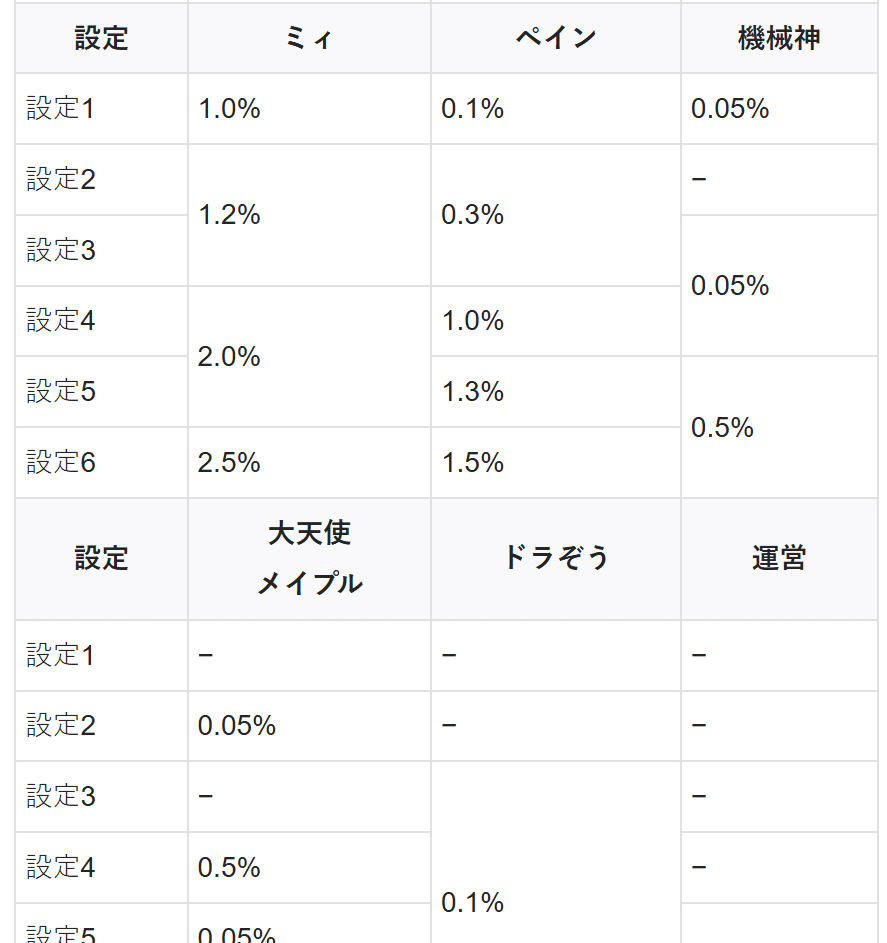The image size is (887, 943).
Task: Click the ミィ column header
Action: pos(309,39)
